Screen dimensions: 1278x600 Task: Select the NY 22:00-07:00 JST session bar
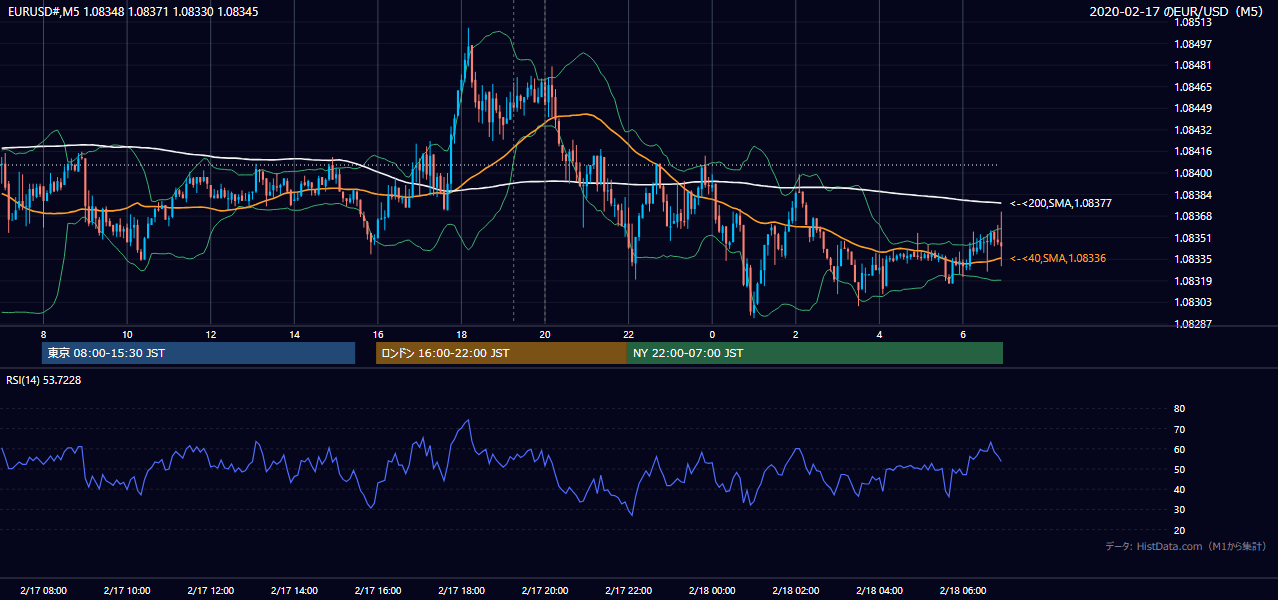815,353
